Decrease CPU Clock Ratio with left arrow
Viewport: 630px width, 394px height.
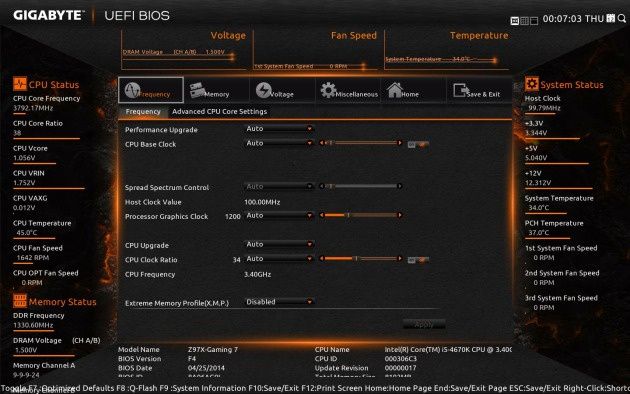(x=322, y=259)
